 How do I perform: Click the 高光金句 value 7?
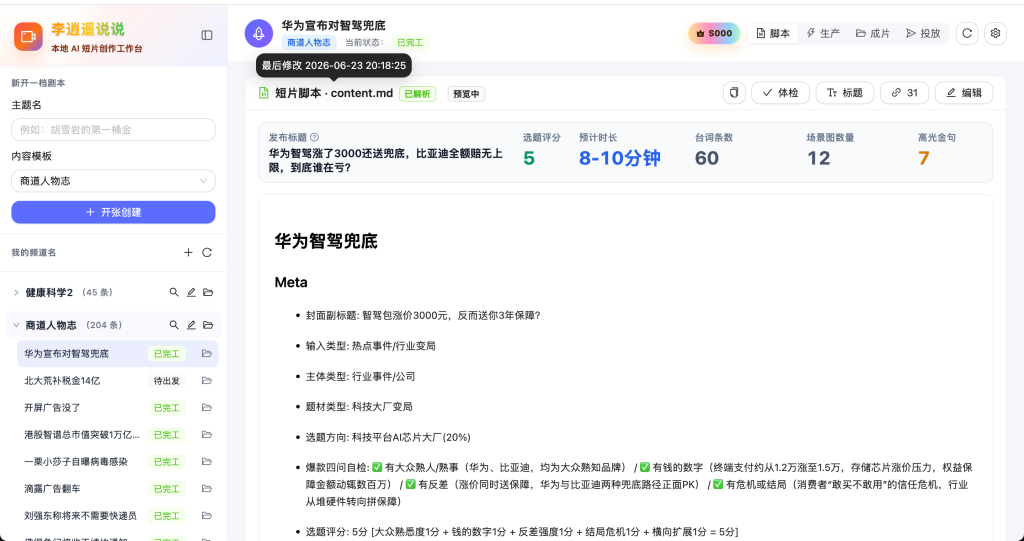coord(923,158)
